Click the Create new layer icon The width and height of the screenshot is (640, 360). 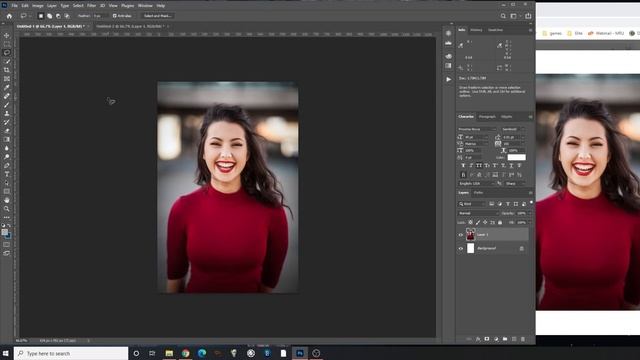(514, 339)
